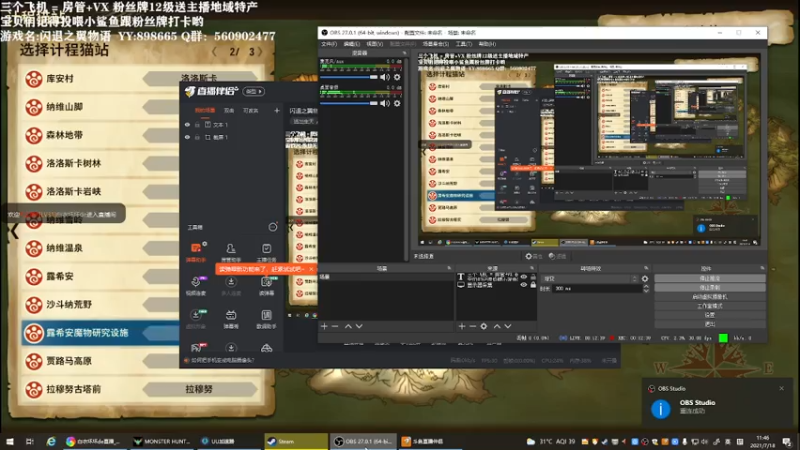Click 启动虚拟摄像机 button in OBS

(710, 296)
